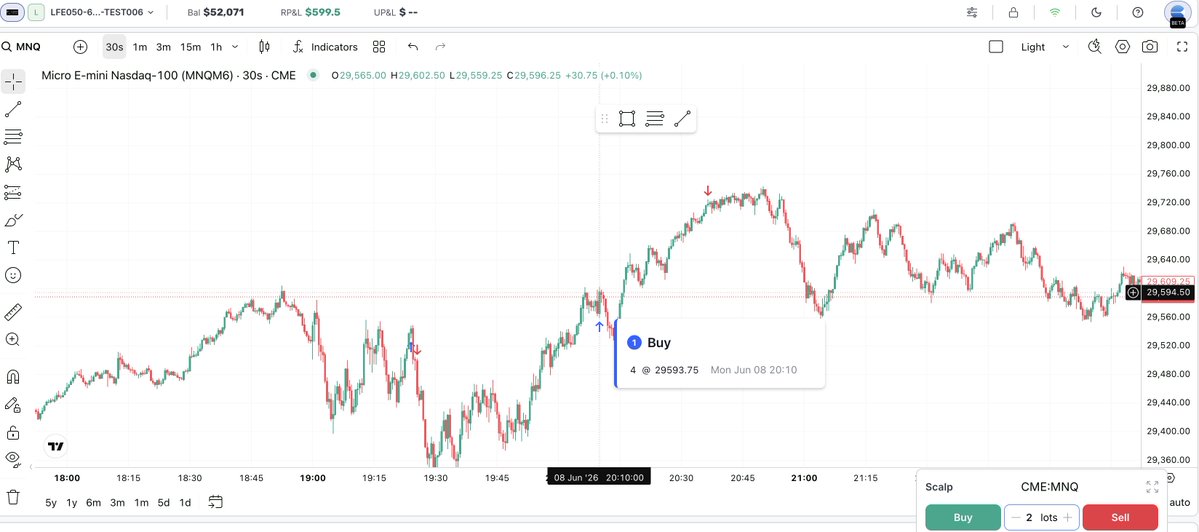Select the Text annotation tool
This screenshot has width=1199, height=532.
(x=13, y=248)
